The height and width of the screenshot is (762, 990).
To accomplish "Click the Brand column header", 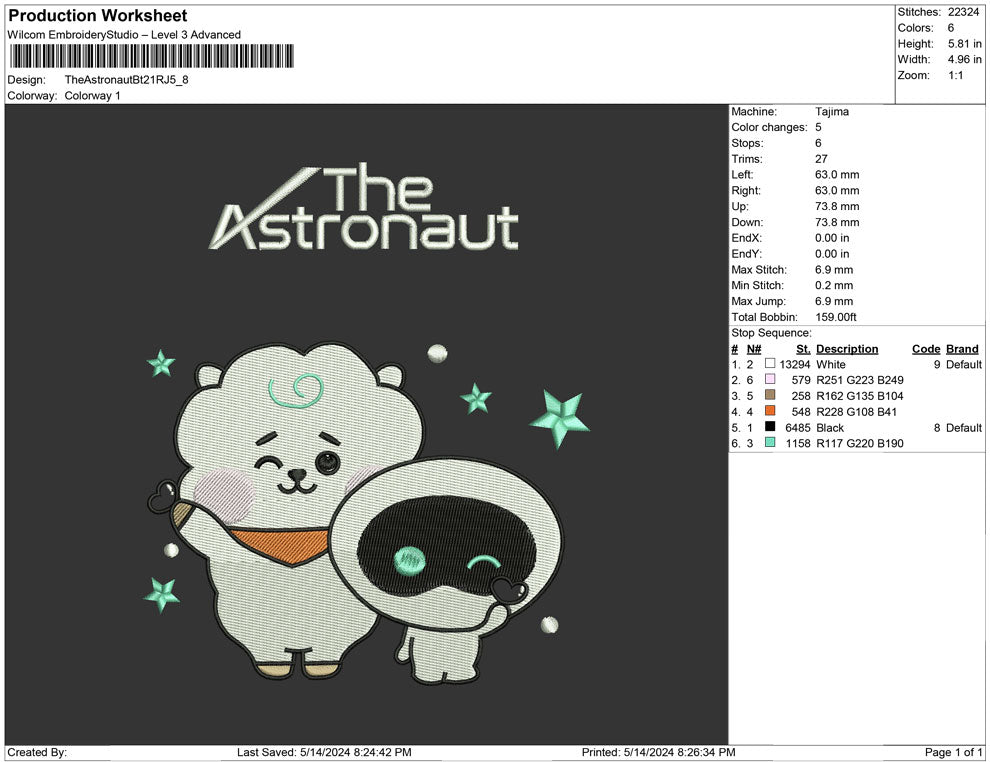I will point(962,349).
